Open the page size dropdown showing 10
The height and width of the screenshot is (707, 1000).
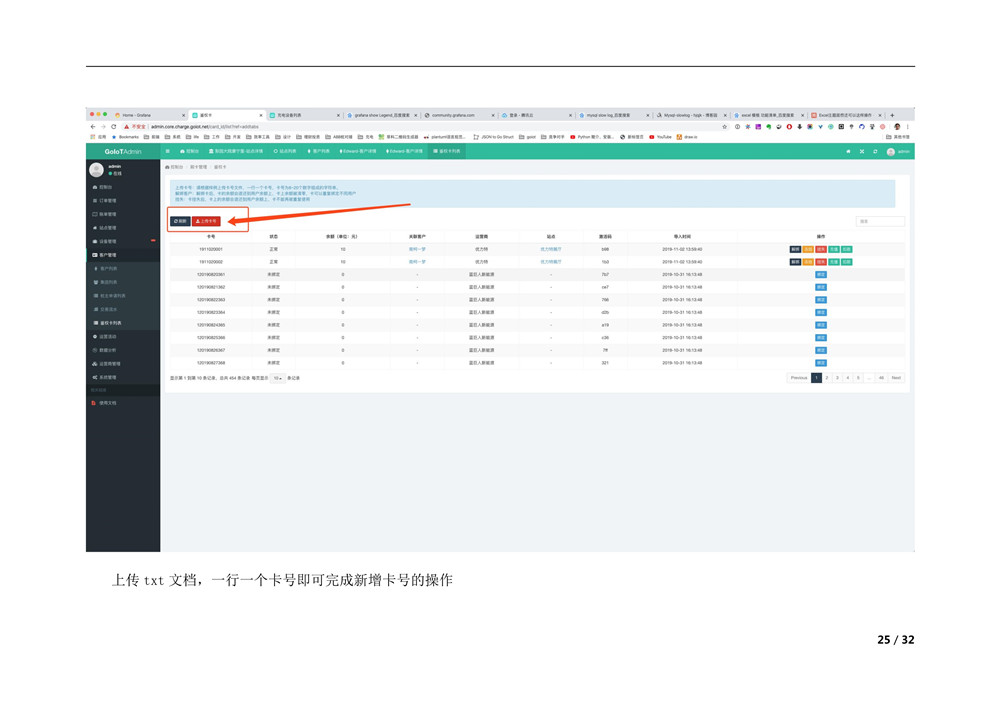click(278, 378)
